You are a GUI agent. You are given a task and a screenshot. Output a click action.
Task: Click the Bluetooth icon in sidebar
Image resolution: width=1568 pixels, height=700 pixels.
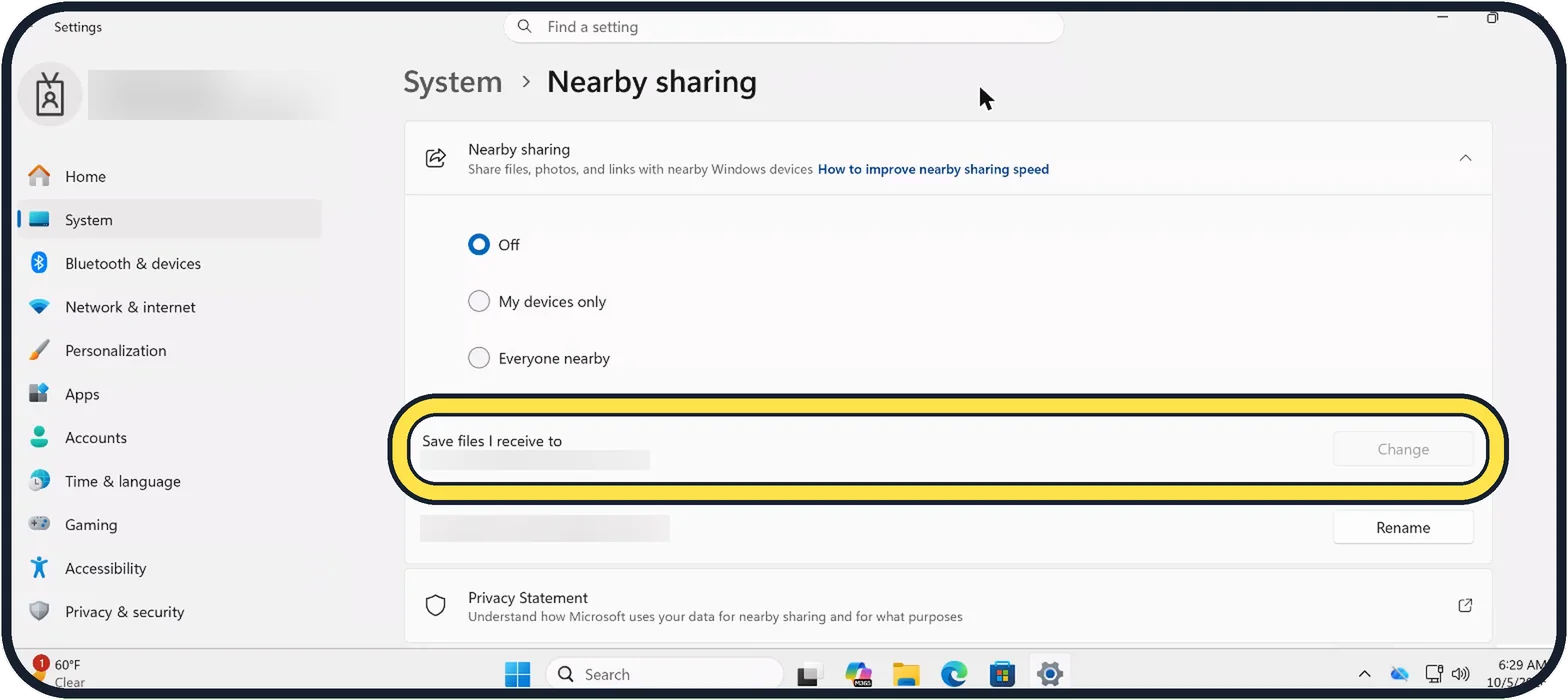39,263
